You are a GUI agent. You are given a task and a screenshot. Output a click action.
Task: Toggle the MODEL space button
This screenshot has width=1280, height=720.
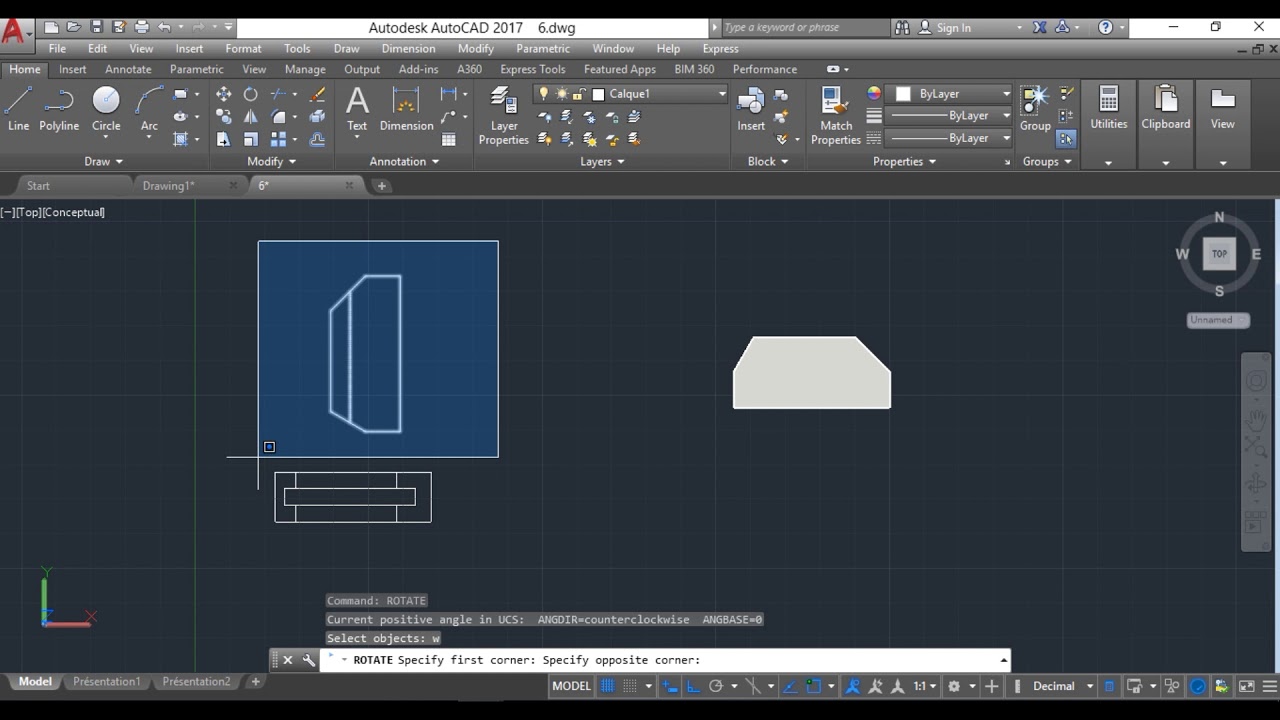[x=571, y=686]
